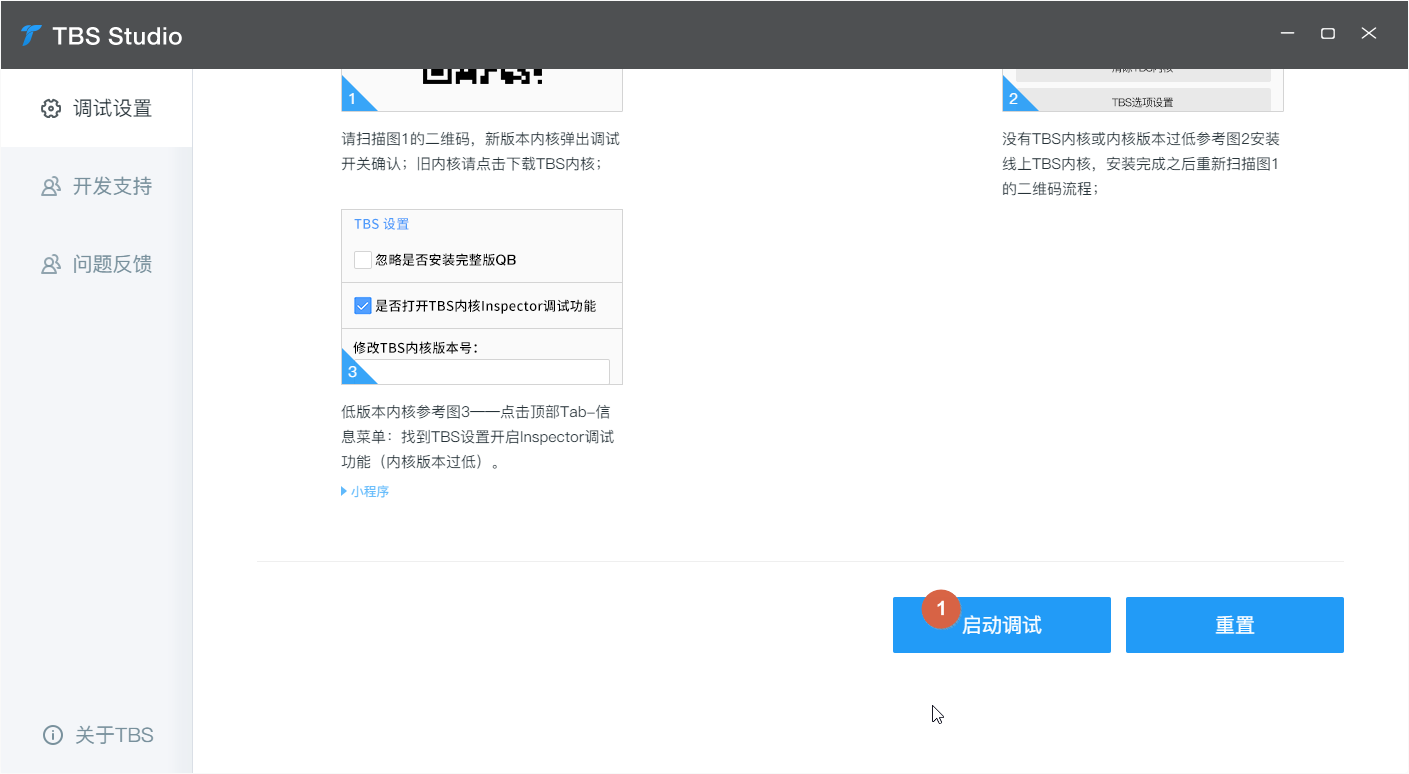Image resolution: width=1409 pixels, height=774 pixels.
Task: Click the gear icon beside 调试设置
Action: pos(51,108)
